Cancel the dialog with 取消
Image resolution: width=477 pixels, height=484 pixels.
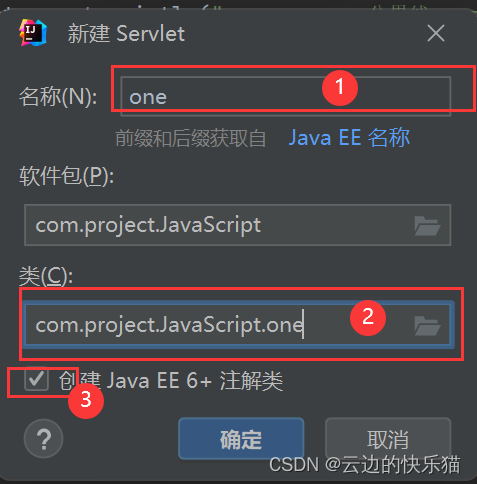[388, 439]
